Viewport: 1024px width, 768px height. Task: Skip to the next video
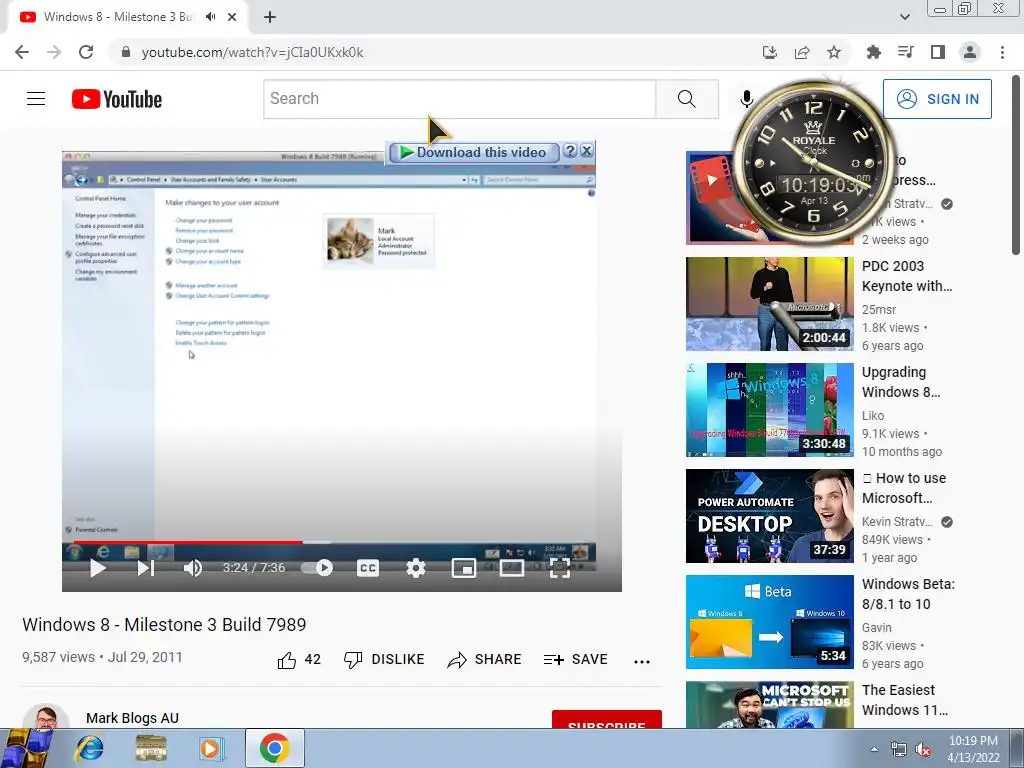click(x=146, y=568)
